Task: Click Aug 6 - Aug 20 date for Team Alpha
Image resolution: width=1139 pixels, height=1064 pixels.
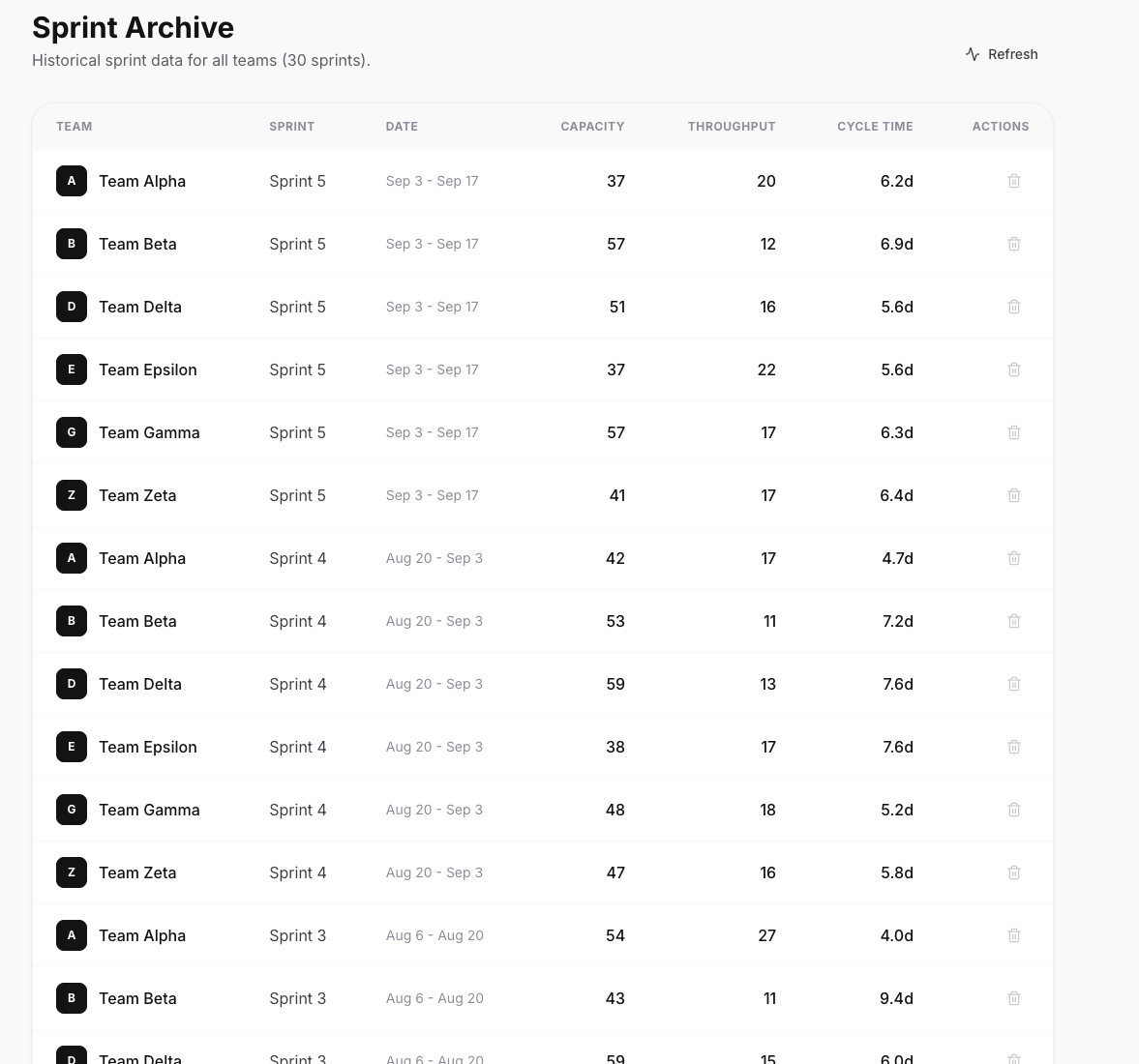Action: [x=435, y=936]
